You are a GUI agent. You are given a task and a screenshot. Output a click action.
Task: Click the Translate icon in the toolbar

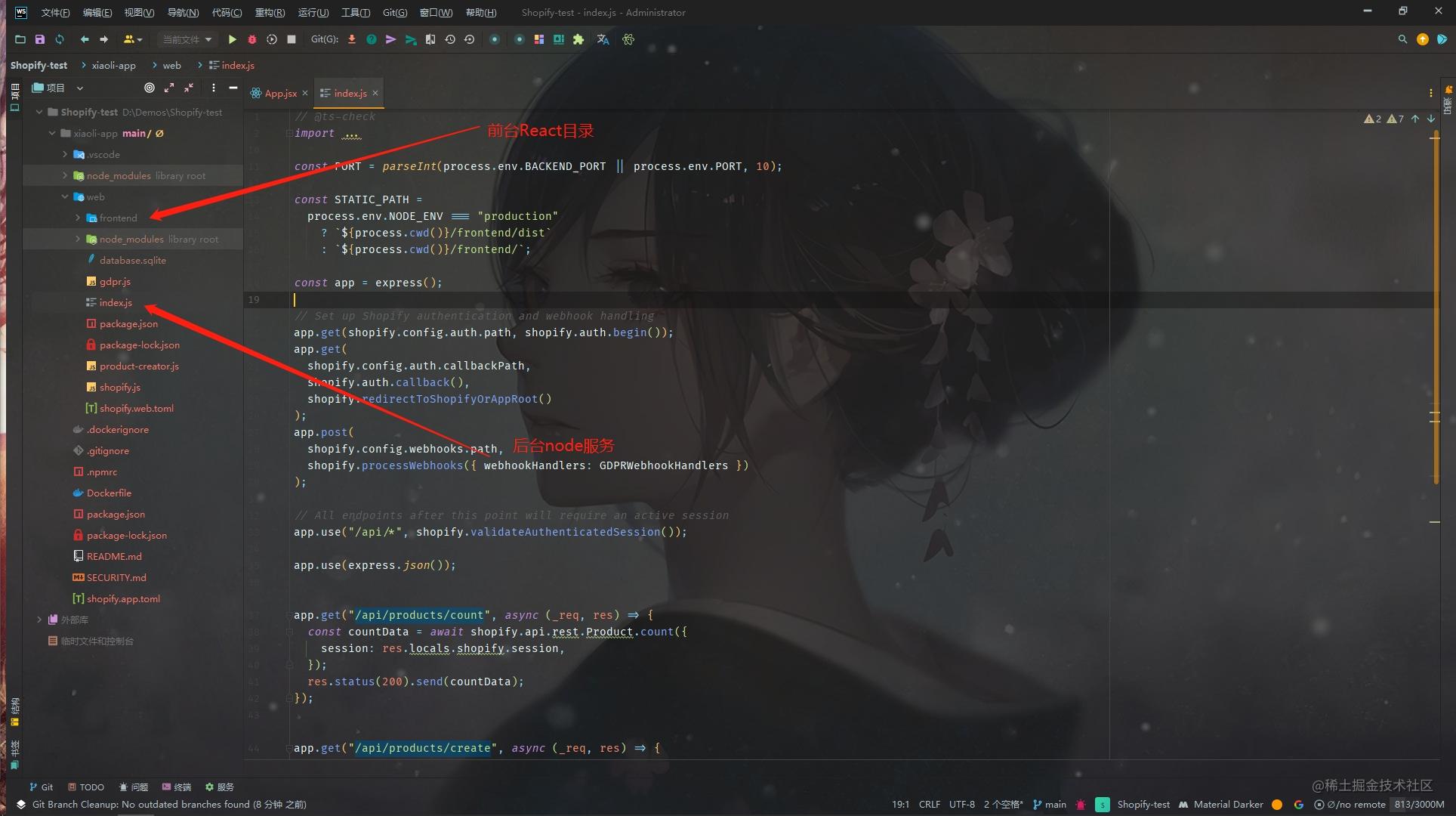[x=603, y=39]
